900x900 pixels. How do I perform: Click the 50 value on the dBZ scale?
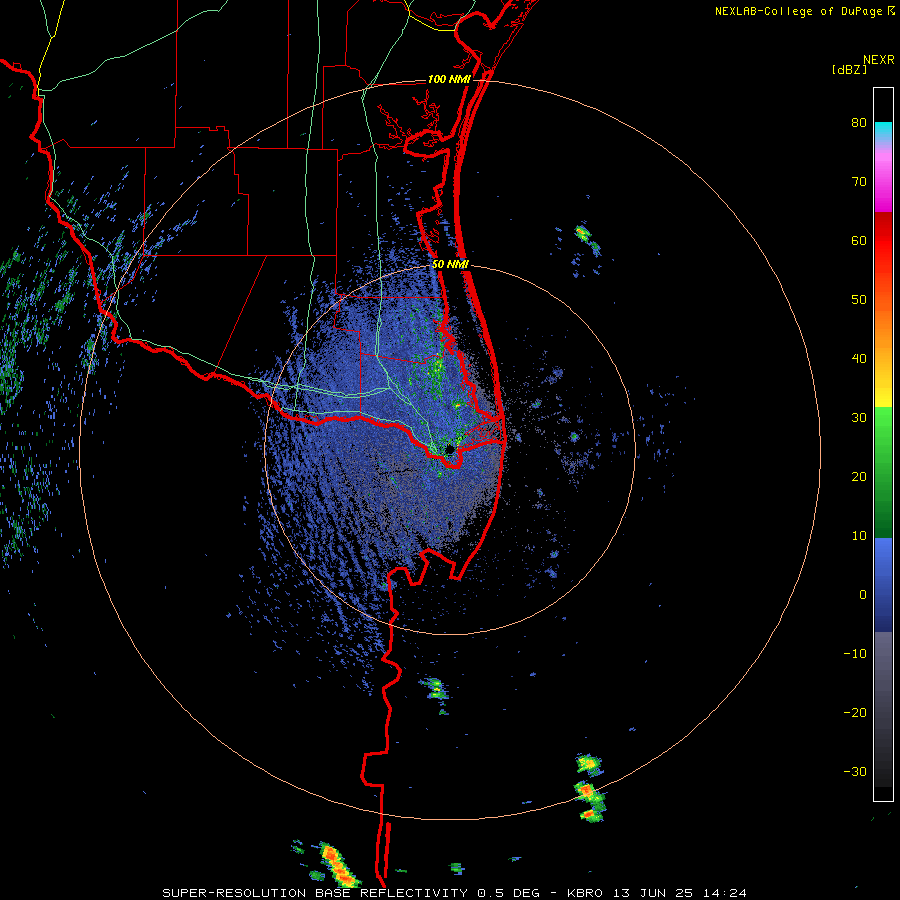pos(859,300)
